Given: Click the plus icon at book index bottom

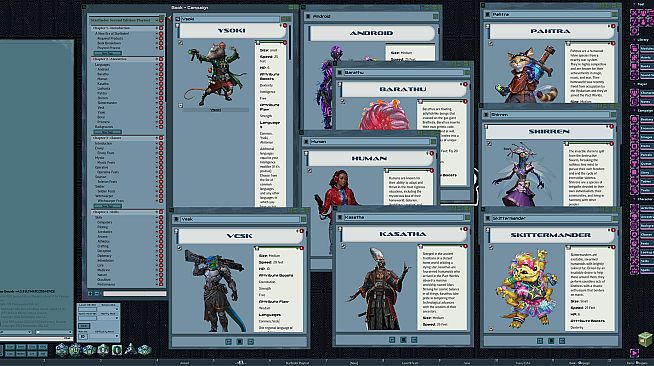Looking at the screenshot, I should [x=91, y=293].
